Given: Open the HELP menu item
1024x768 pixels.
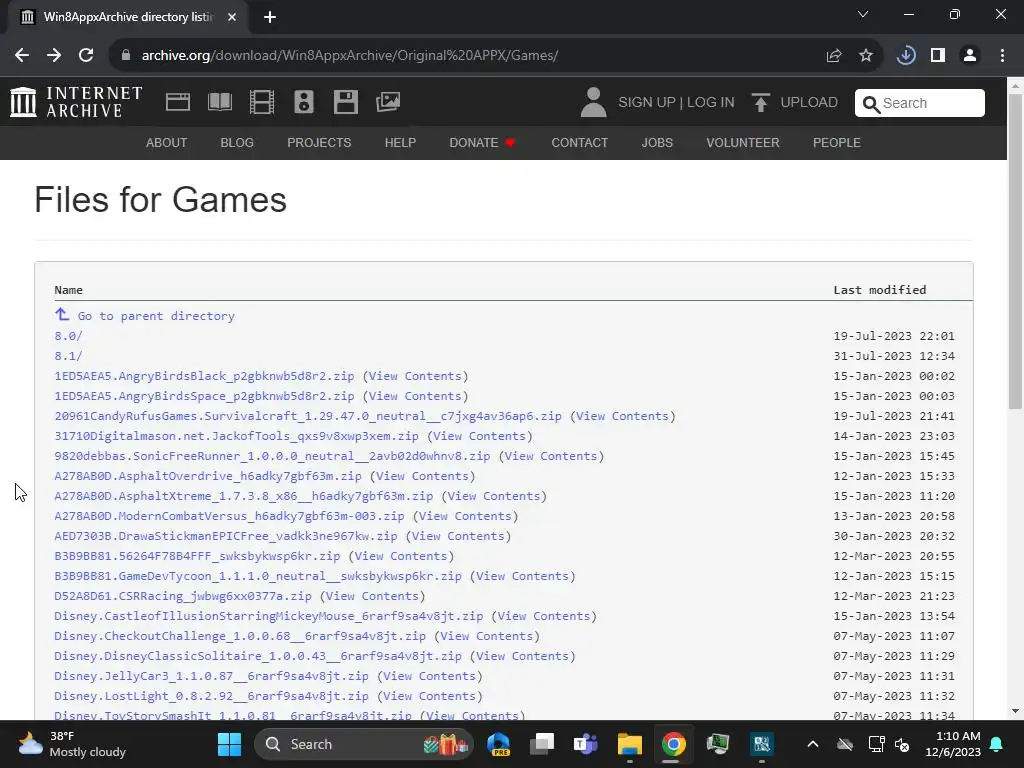Looking at the screenshot, I should [x=400, y=142].
